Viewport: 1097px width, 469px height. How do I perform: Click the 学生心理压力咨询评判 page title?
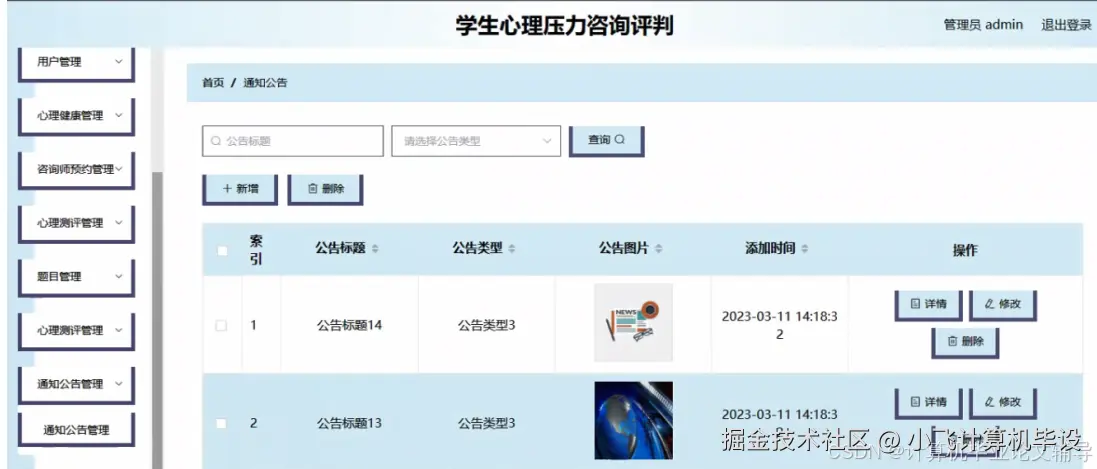coord(565,26)
